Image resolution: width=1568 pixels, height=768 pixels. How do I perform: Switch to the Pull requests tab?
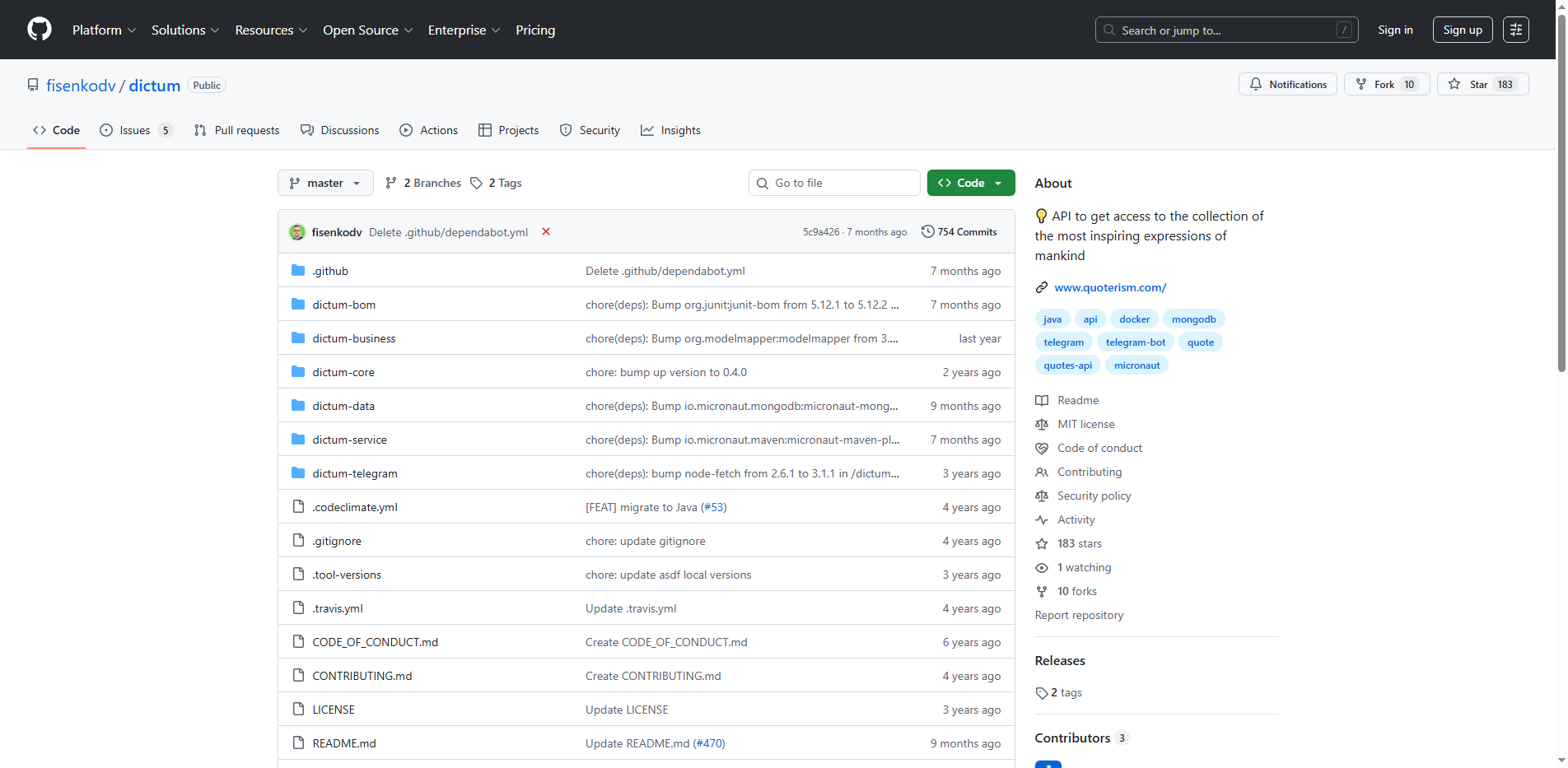click(x=236, y=130)
